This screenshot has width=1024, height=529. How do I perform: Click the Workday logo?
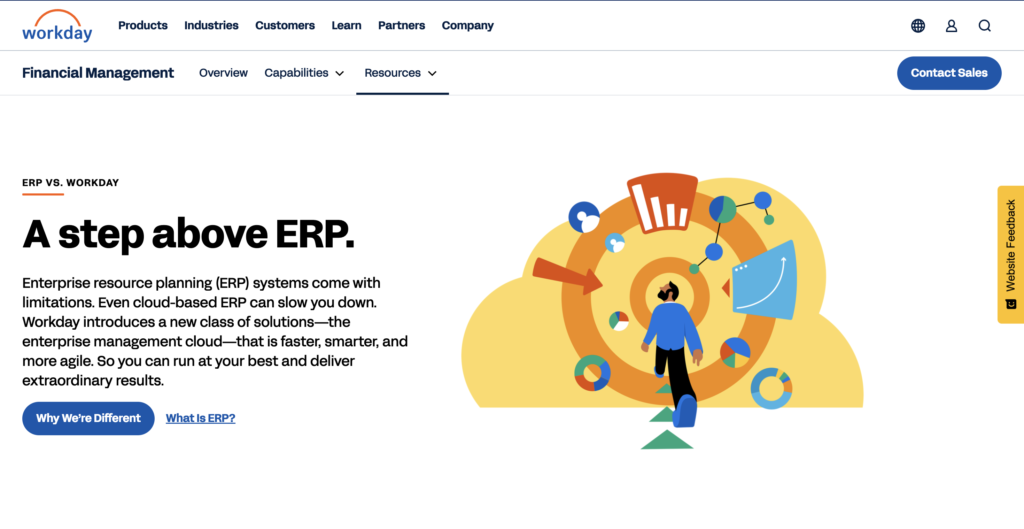(x=57, y=25)
